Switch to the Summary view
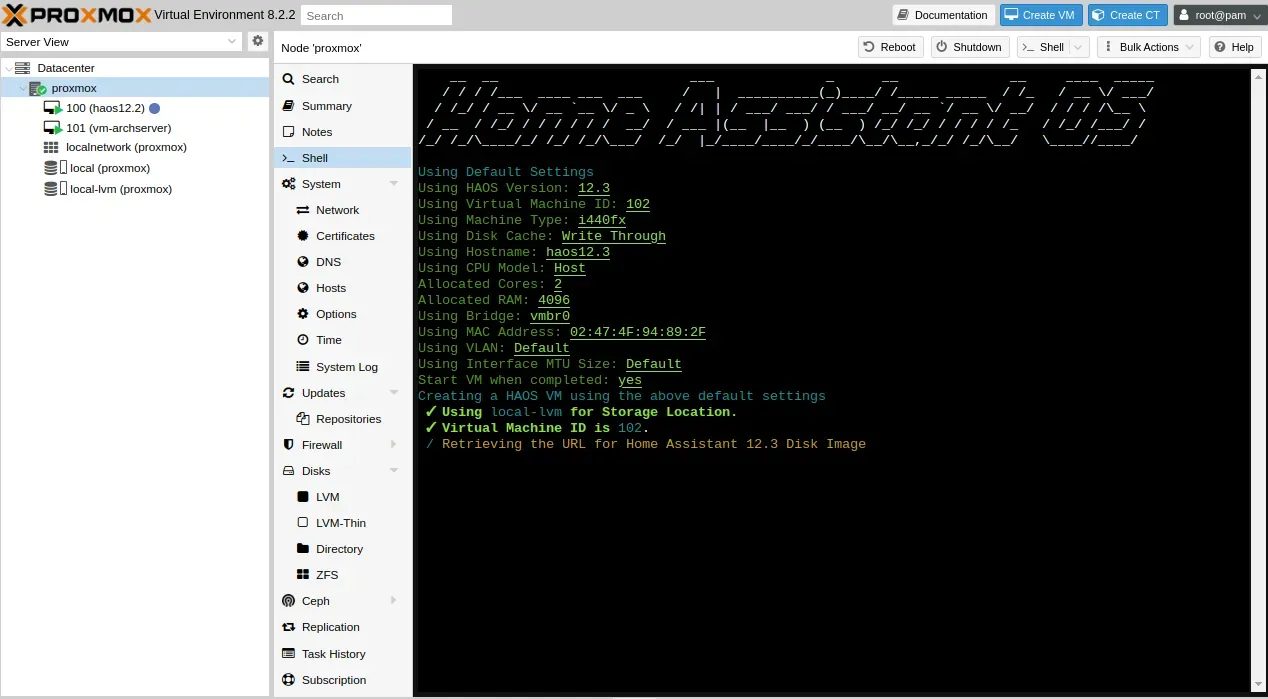 325,105
